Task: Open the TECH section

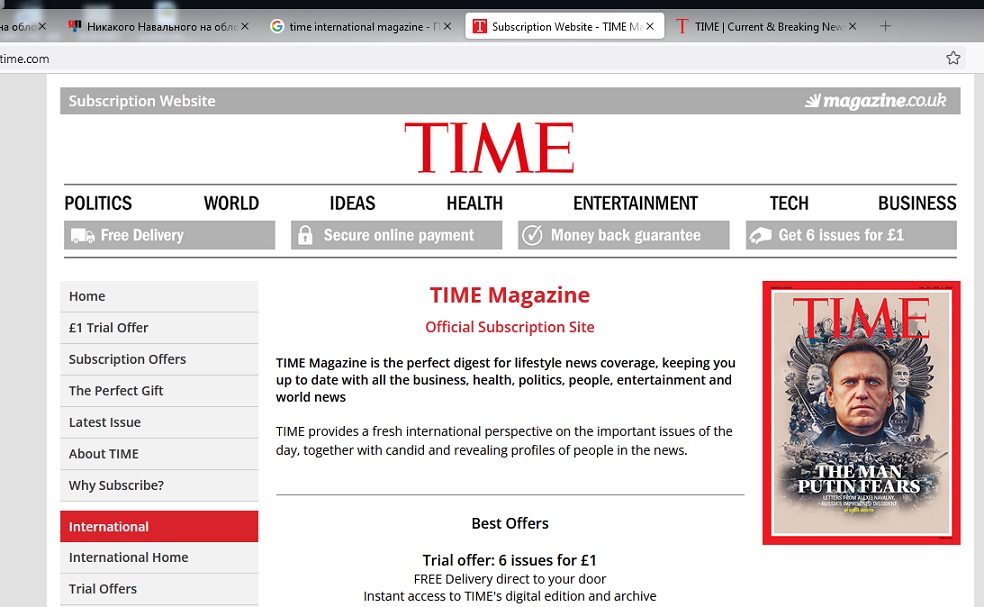Action: (x=789, y=203)
